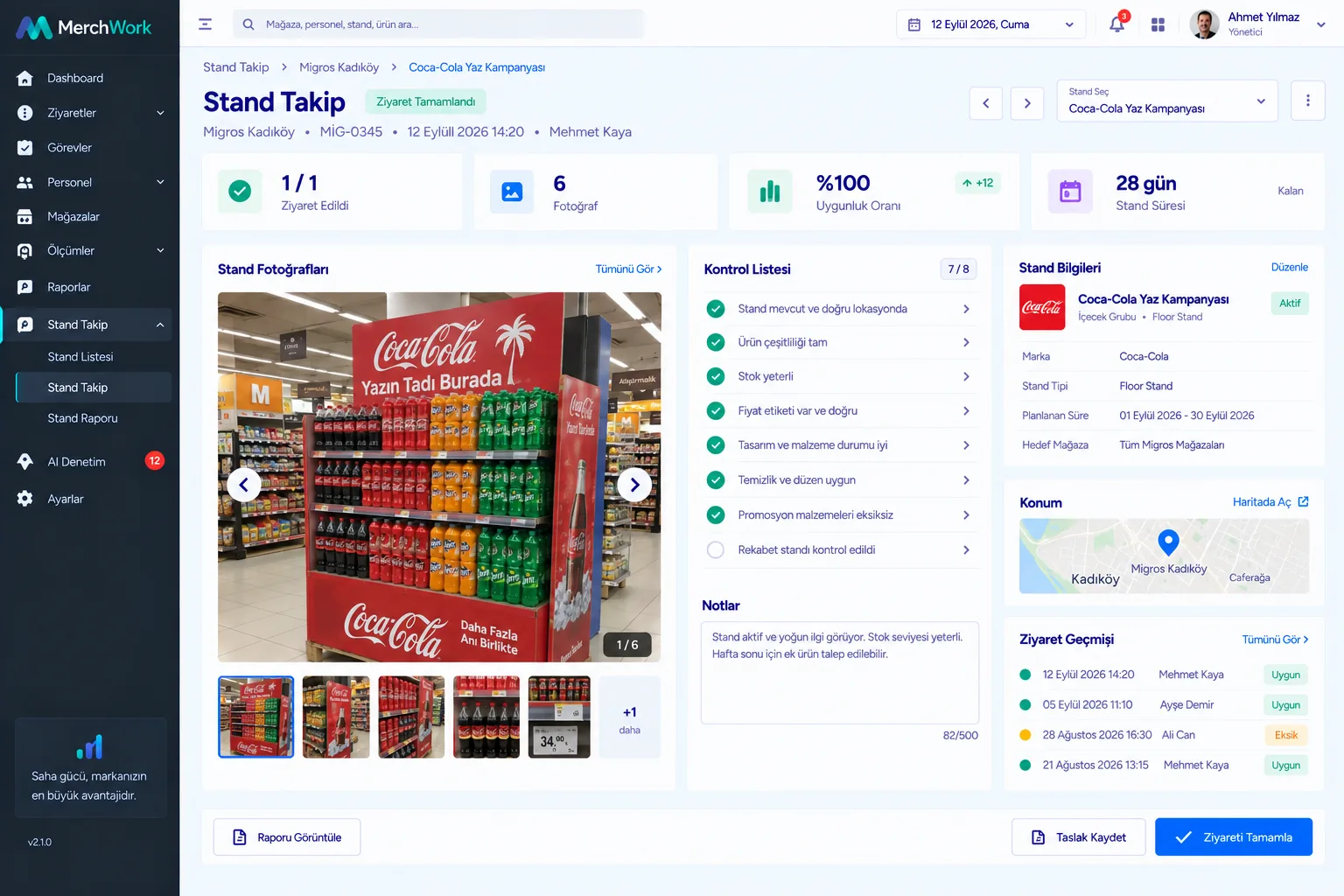Toggle 'Stok yeterli' check

pyautogui.click(x=716, y=376)
